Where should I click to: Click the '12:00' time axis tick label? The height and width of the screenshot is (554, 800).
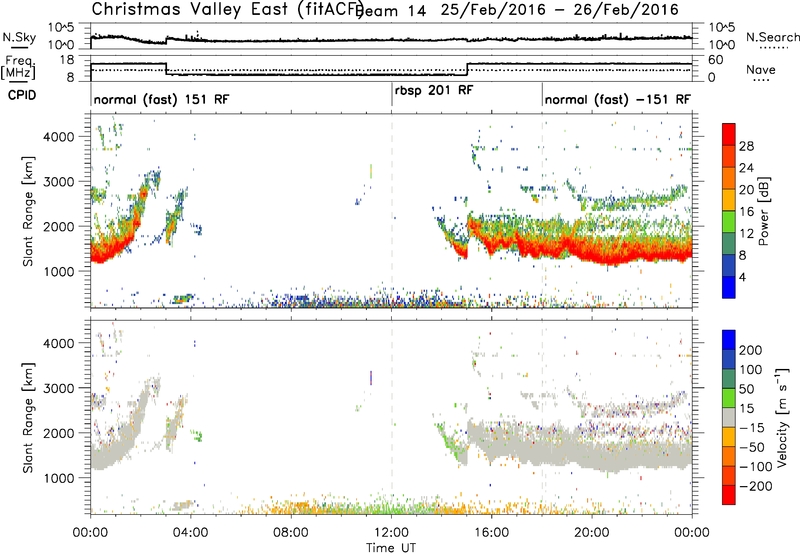point(391,533)
